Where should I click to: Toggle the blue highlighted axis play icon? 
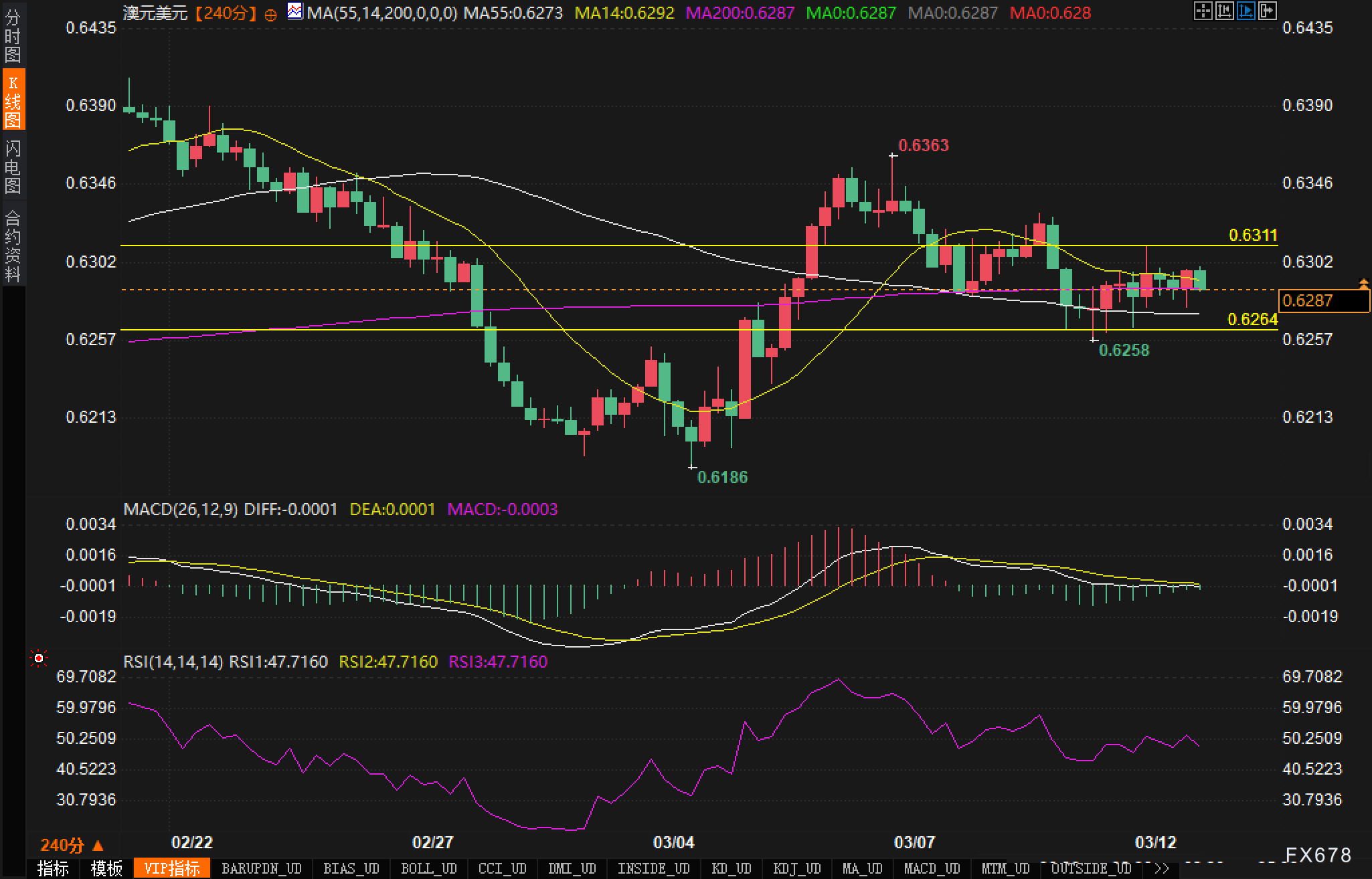[x=1246, y=11]
